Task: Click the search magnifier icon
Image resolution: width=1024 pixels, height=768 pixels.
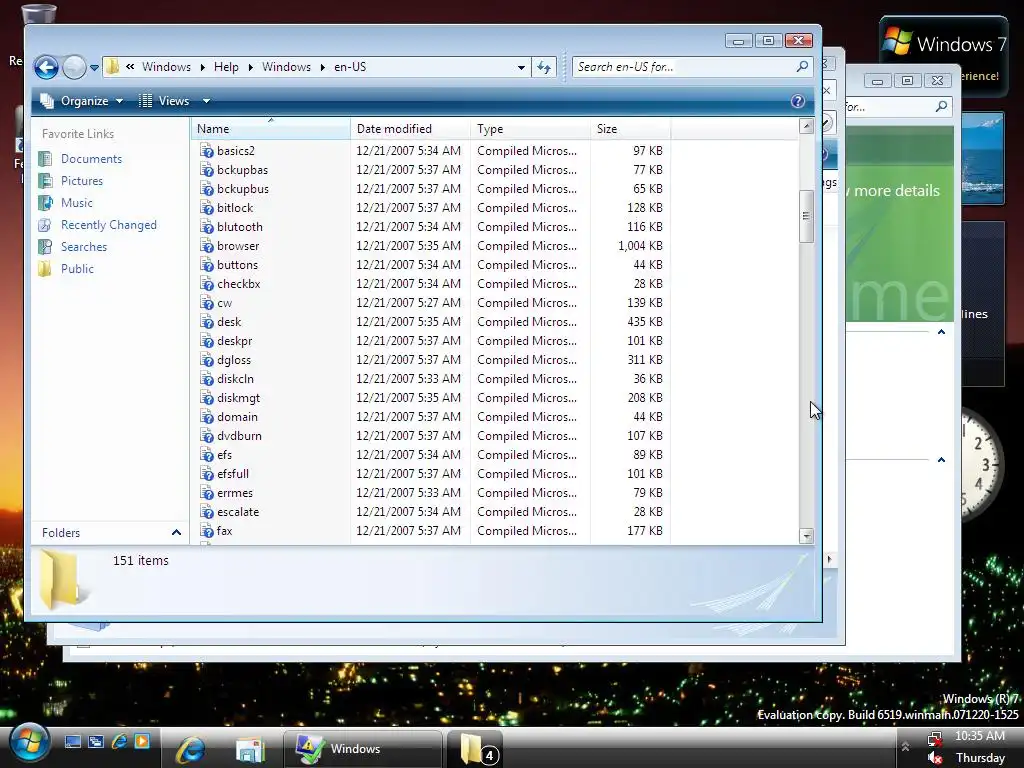Action: coord(803,66)
